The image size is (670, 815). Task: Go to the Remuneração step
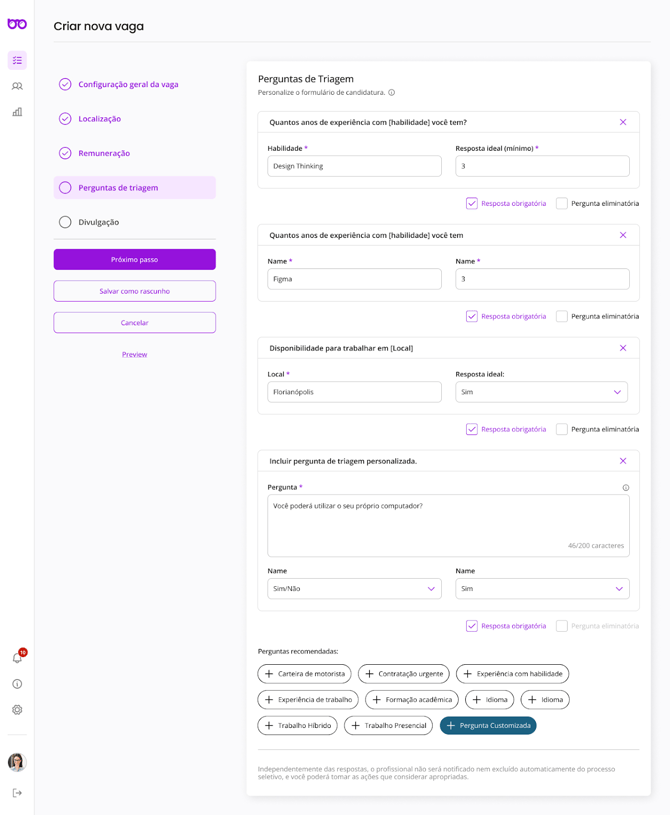point(104,153)
